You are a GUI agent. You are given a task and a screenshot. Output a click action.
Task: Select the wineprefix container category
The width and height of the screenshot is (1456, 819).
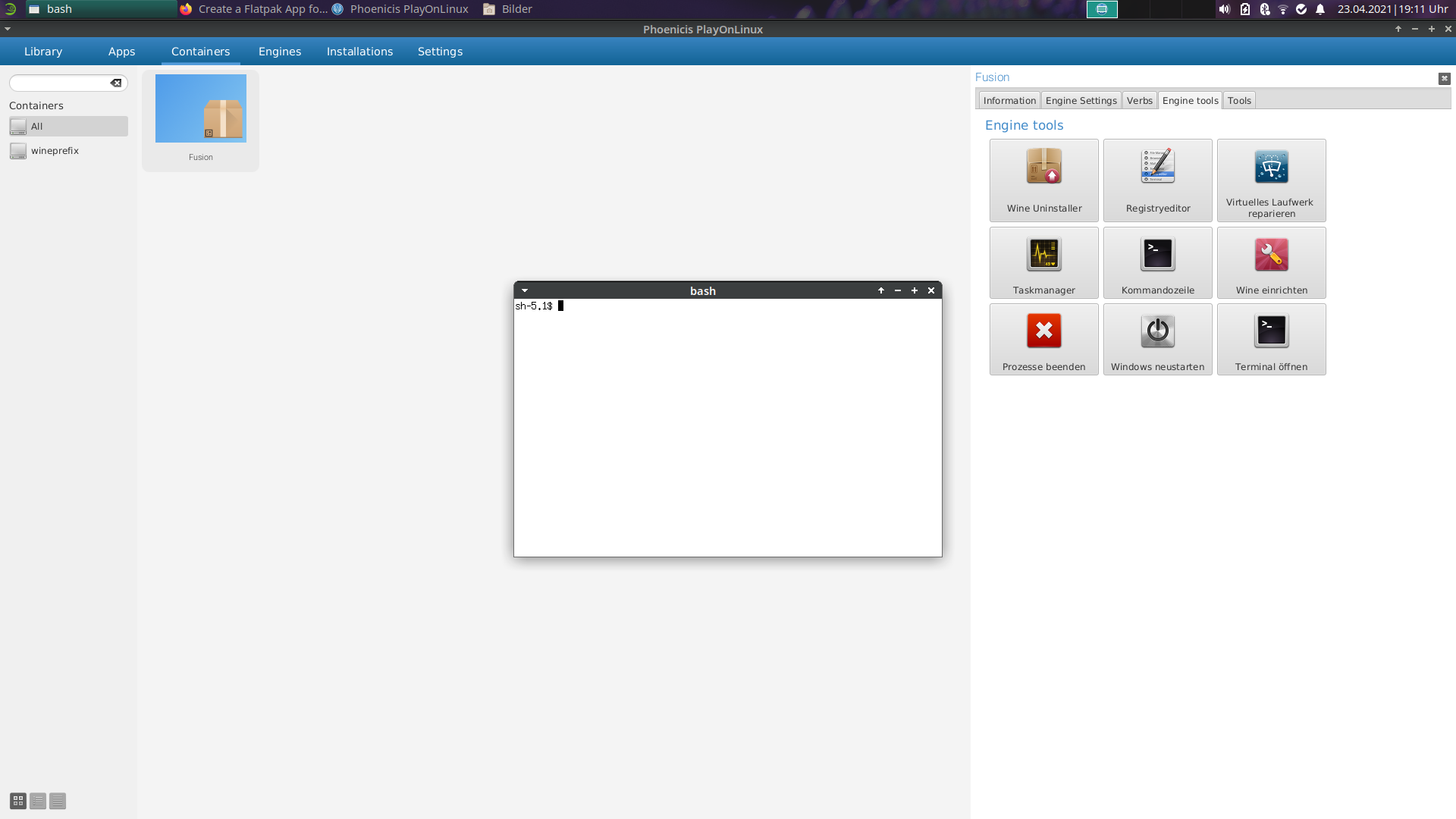[x=55, y=150]
